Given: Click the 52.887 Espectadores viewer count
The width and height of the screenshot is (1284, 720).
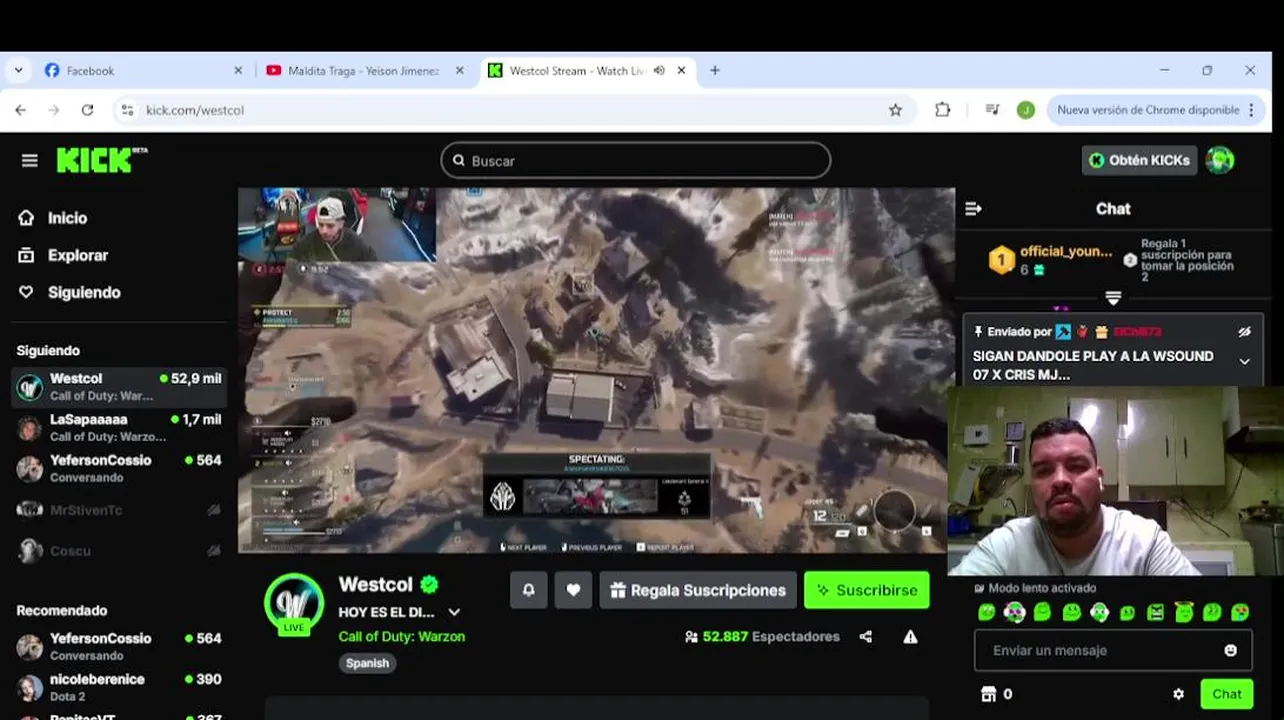Looking at the screenshot, I should 762,636.
